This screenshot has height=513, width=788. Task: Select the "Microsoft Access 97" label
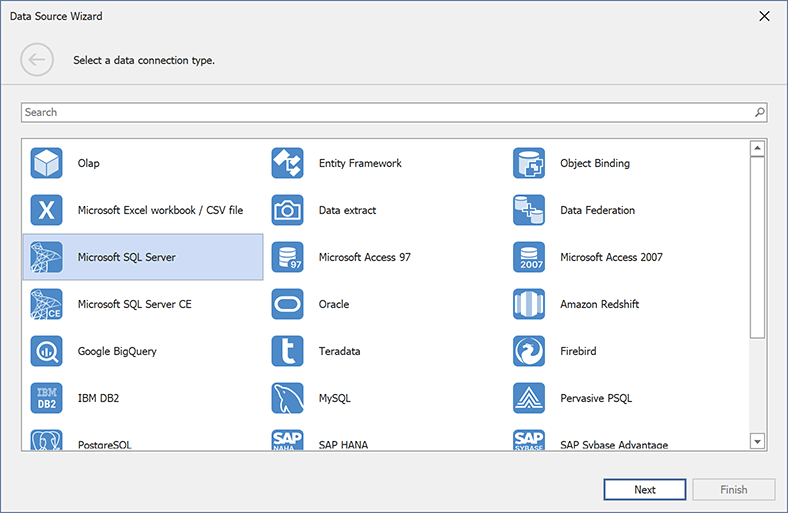click(364, 257)
